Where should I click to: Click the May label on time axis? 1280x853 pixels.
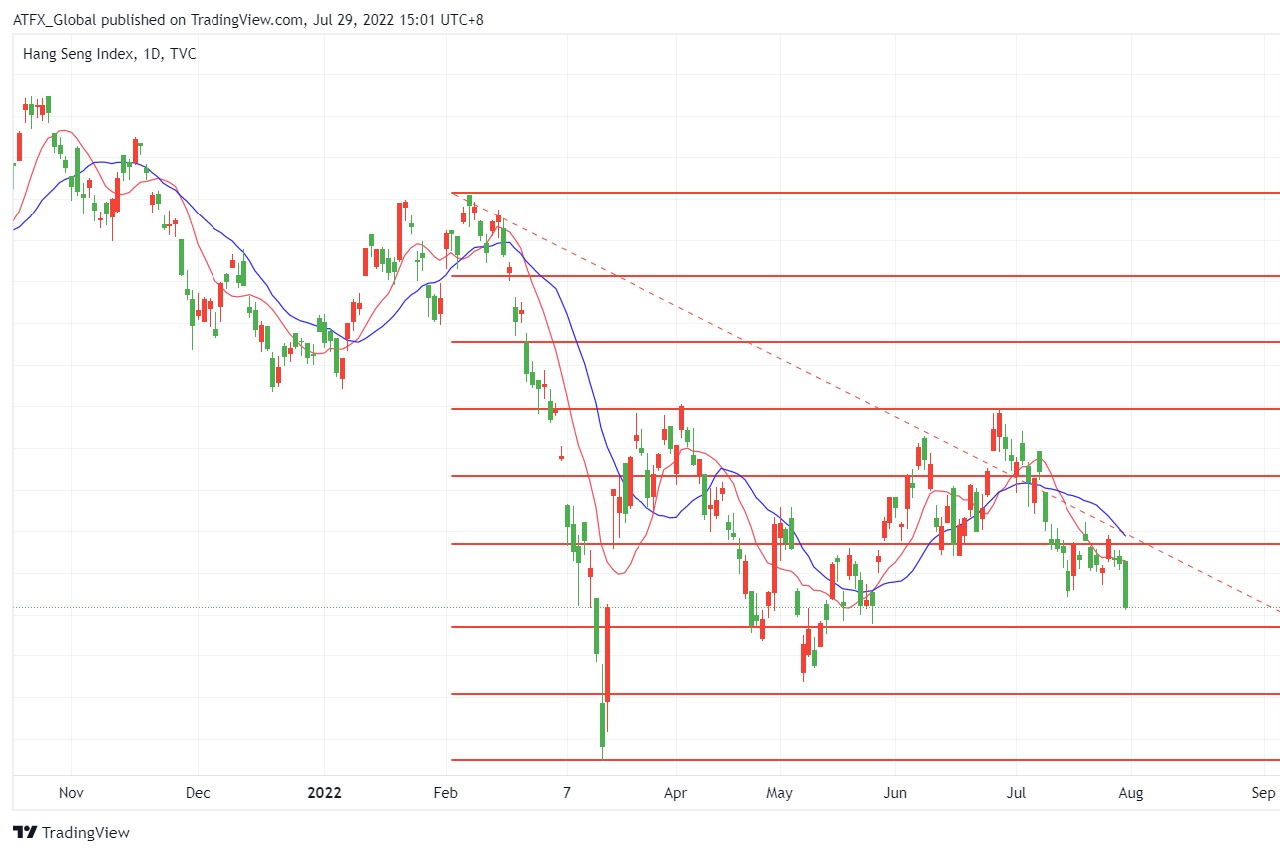[779, 793]
